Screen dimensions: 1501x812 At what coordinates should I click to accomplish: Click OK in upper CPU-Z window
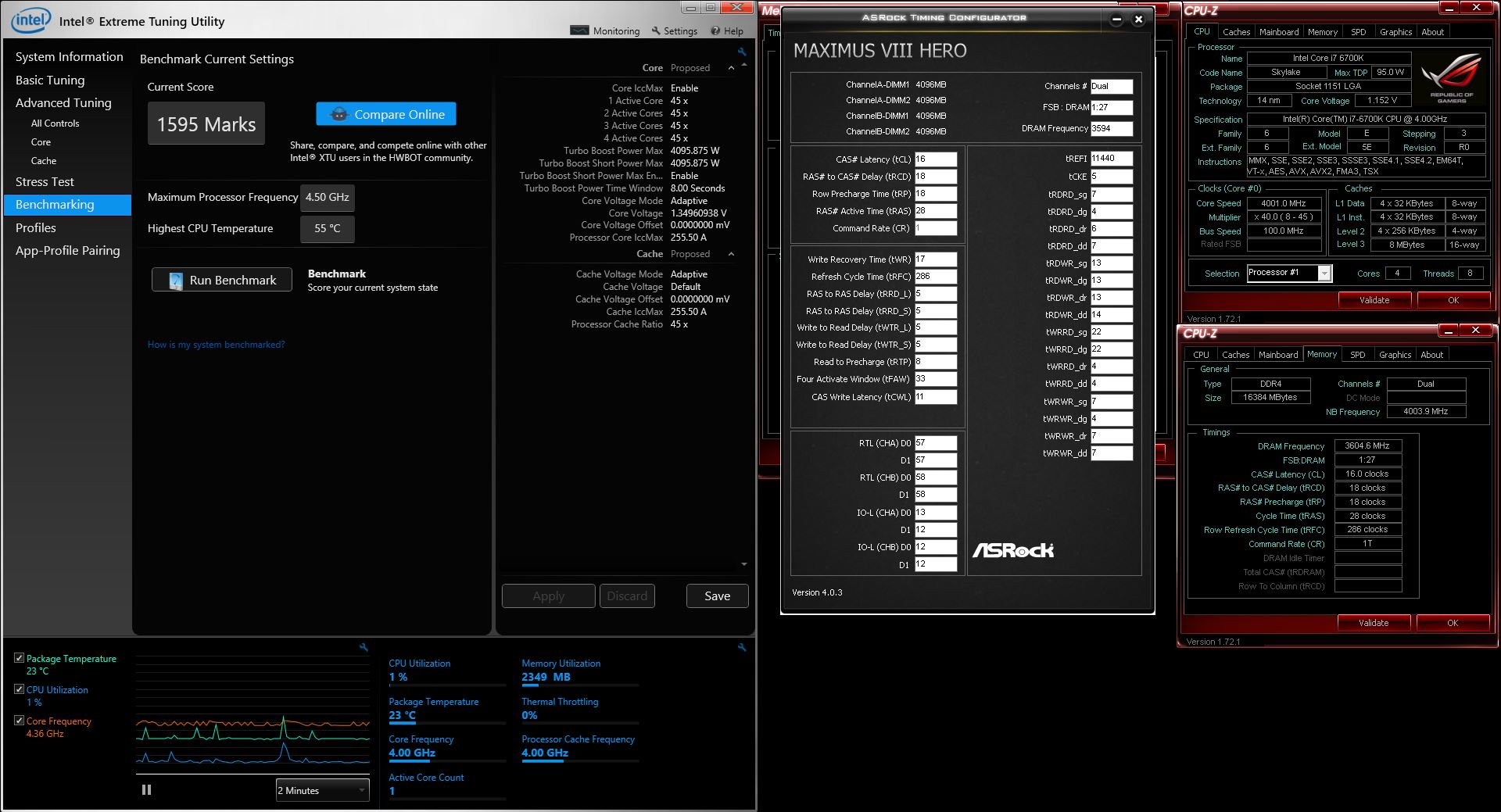(x=1453, y=300)
